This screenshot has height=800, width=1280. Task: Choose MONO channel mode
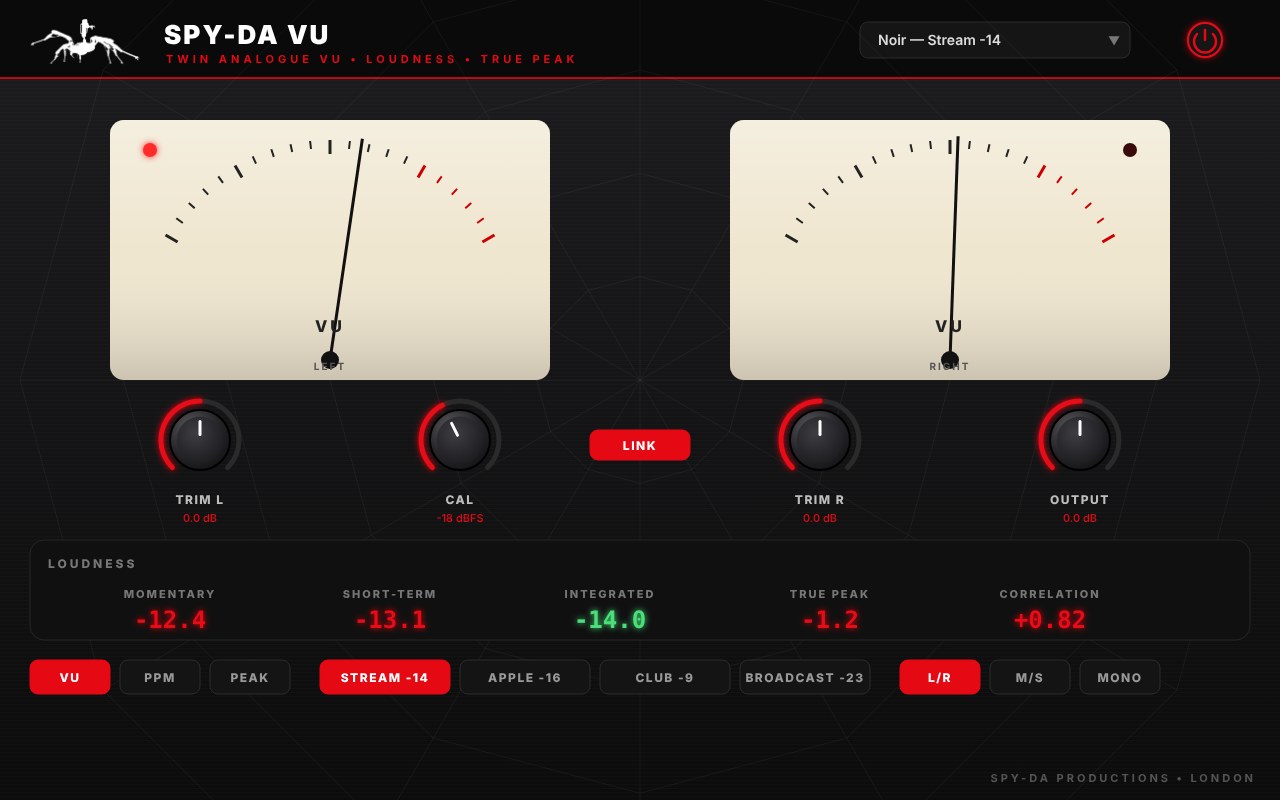pos(1120,677)
